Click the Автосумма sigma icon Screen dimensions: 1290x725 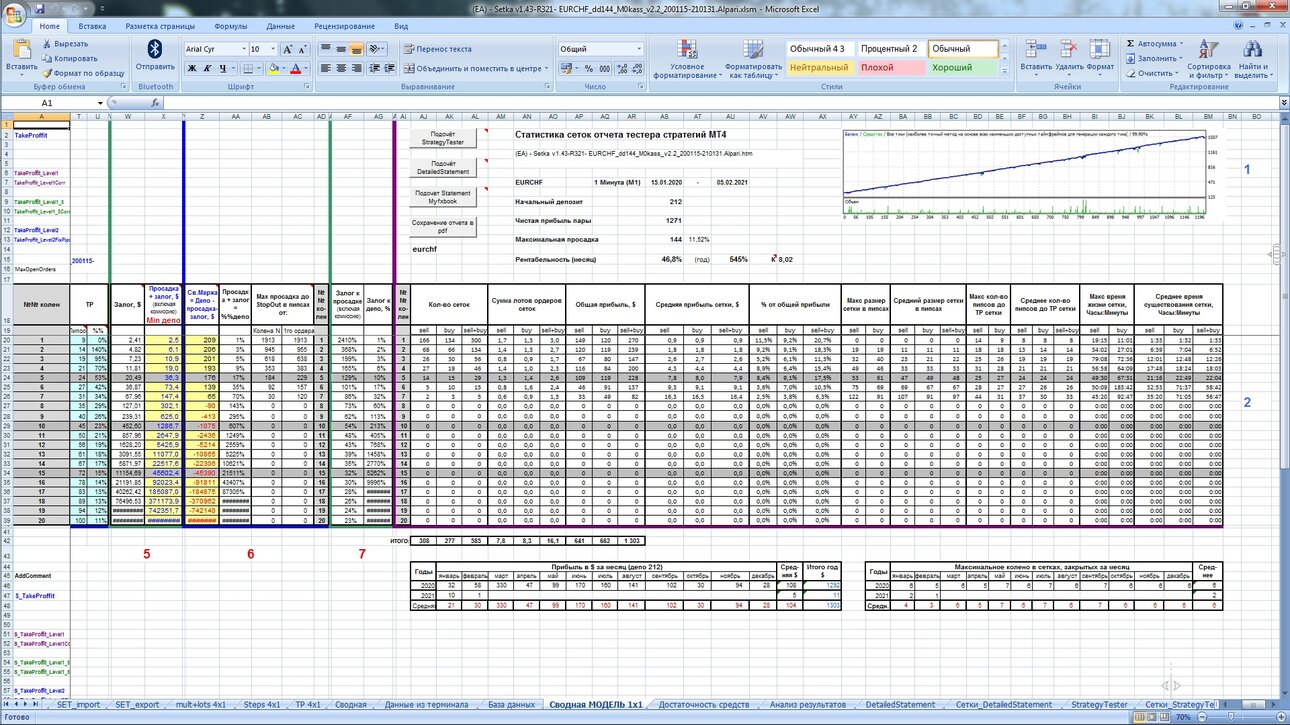tap(1130, 44)
